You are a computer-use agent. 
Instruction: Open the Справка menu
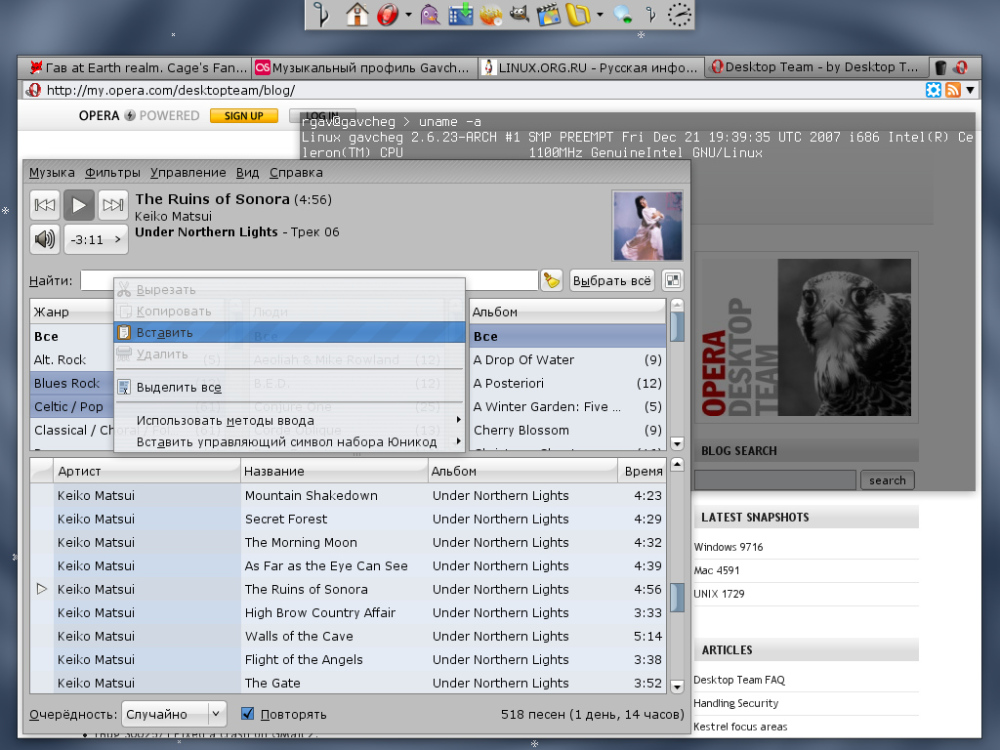tap(296, 172)
